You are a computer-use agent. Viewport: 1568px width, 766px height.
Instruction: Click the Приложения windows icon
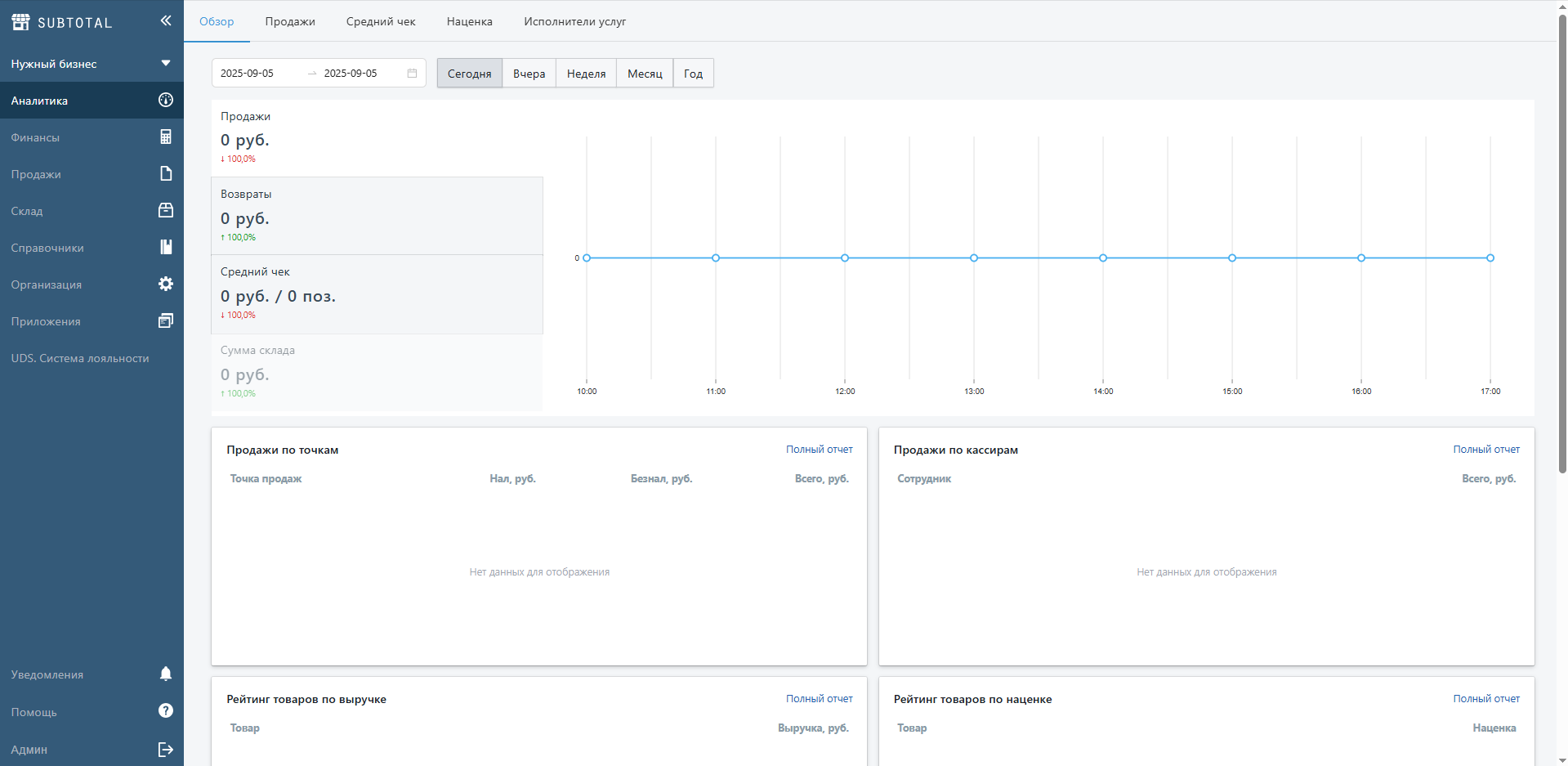pos(166,320)
